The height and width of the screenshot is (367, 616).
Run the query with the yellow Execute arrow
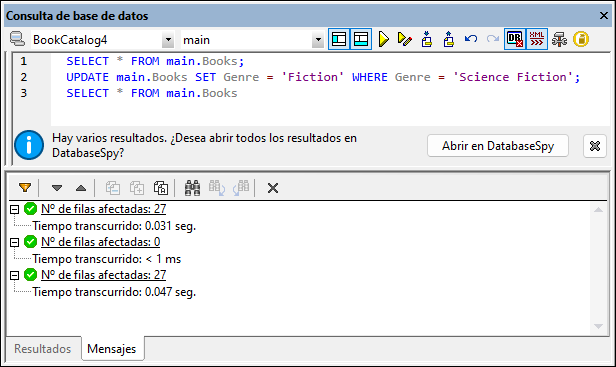tap(383, 39)
